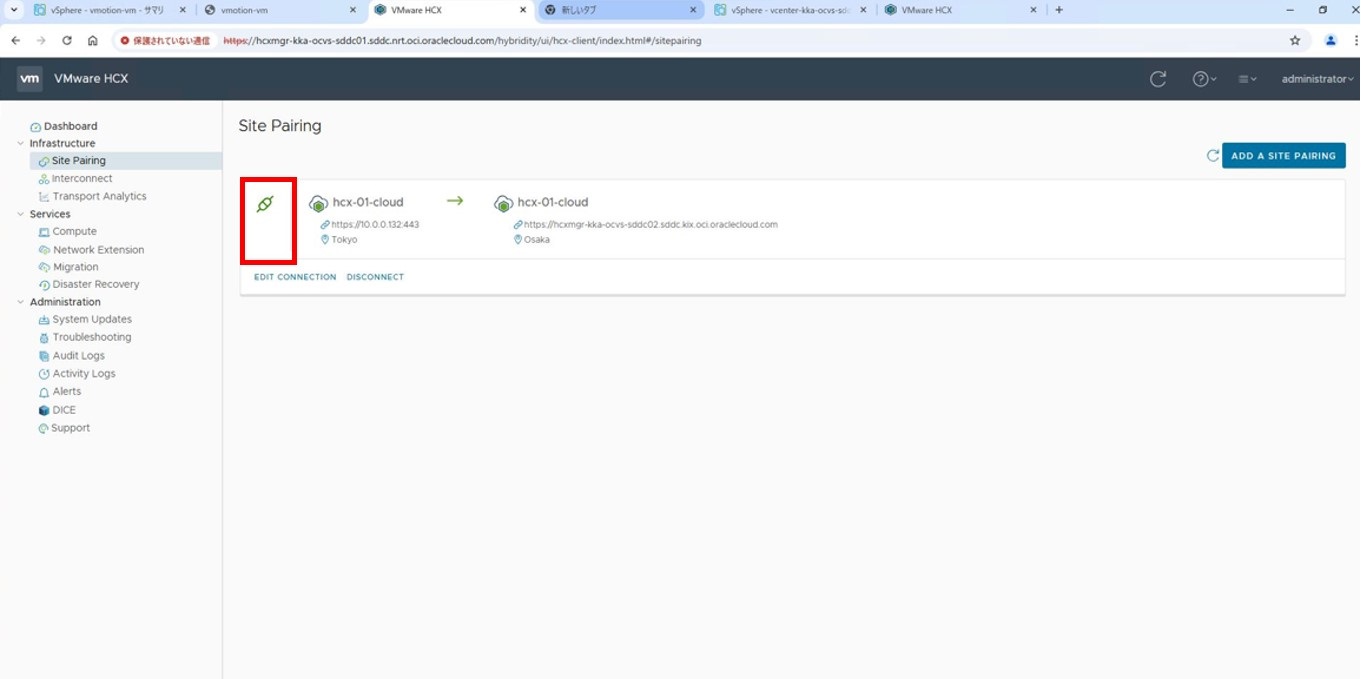Click the Interconnect icon in the sidebar
This screenshot has height=679, width=1361.
click(44, 179)
